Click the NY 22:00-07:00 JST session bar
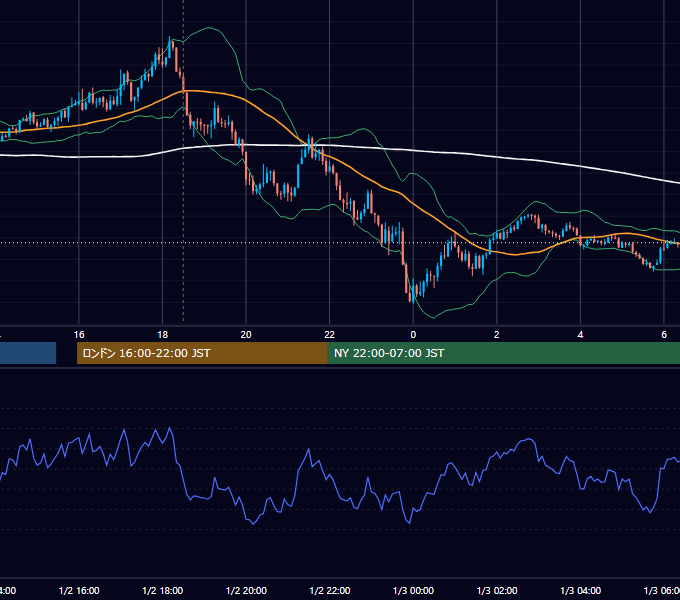The height and width of the screenshot is (600, 680). [503, 353]
